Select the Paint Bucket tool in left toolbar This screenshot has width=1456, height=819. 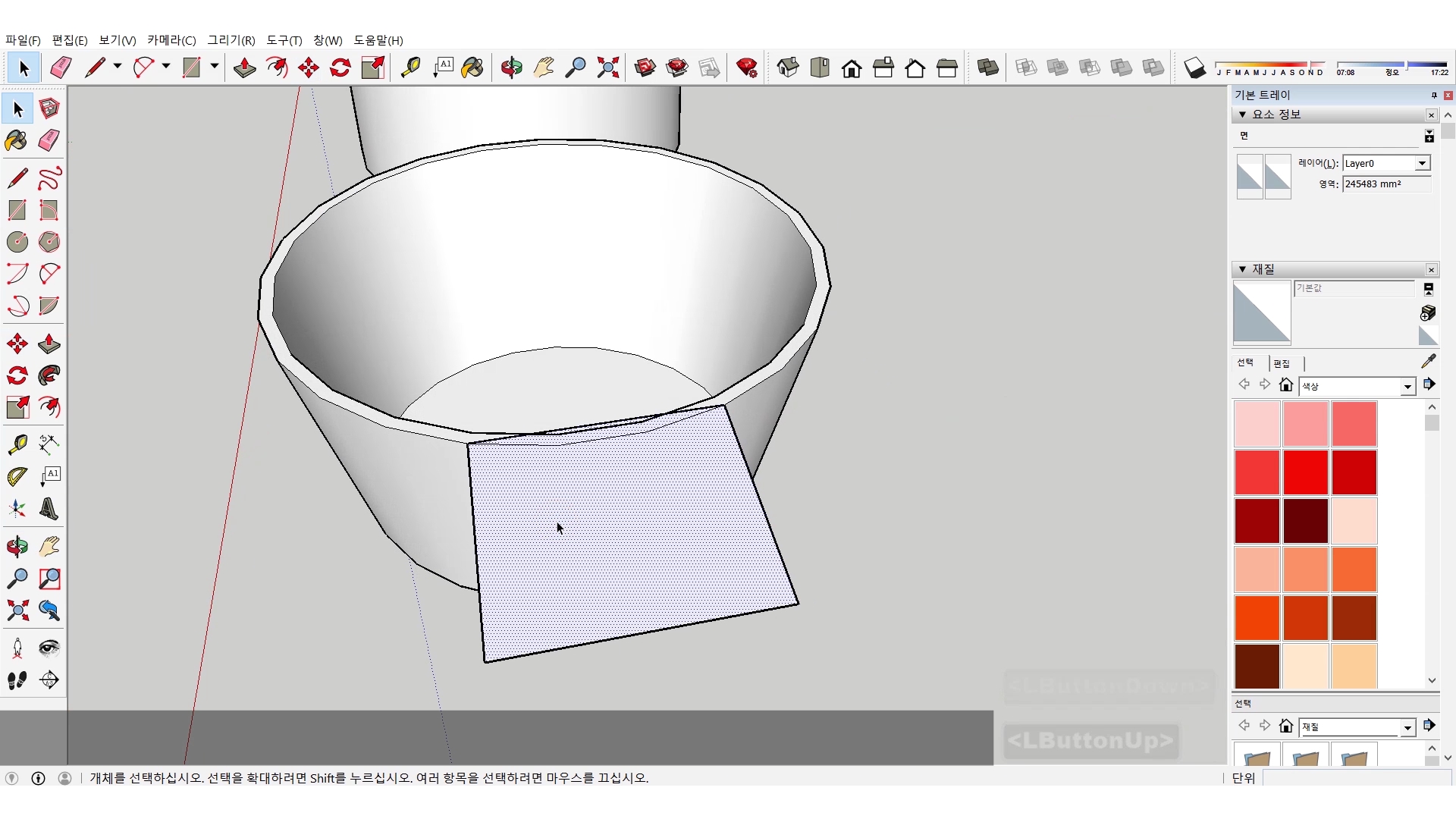tap(17, 140)
